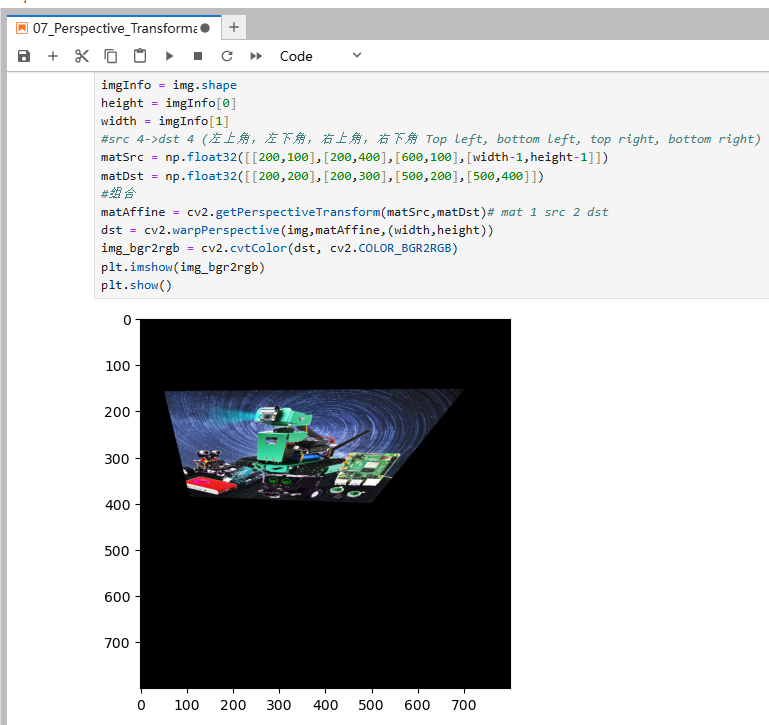Click the notebook file icon in the tab

[x=22, y=28]
